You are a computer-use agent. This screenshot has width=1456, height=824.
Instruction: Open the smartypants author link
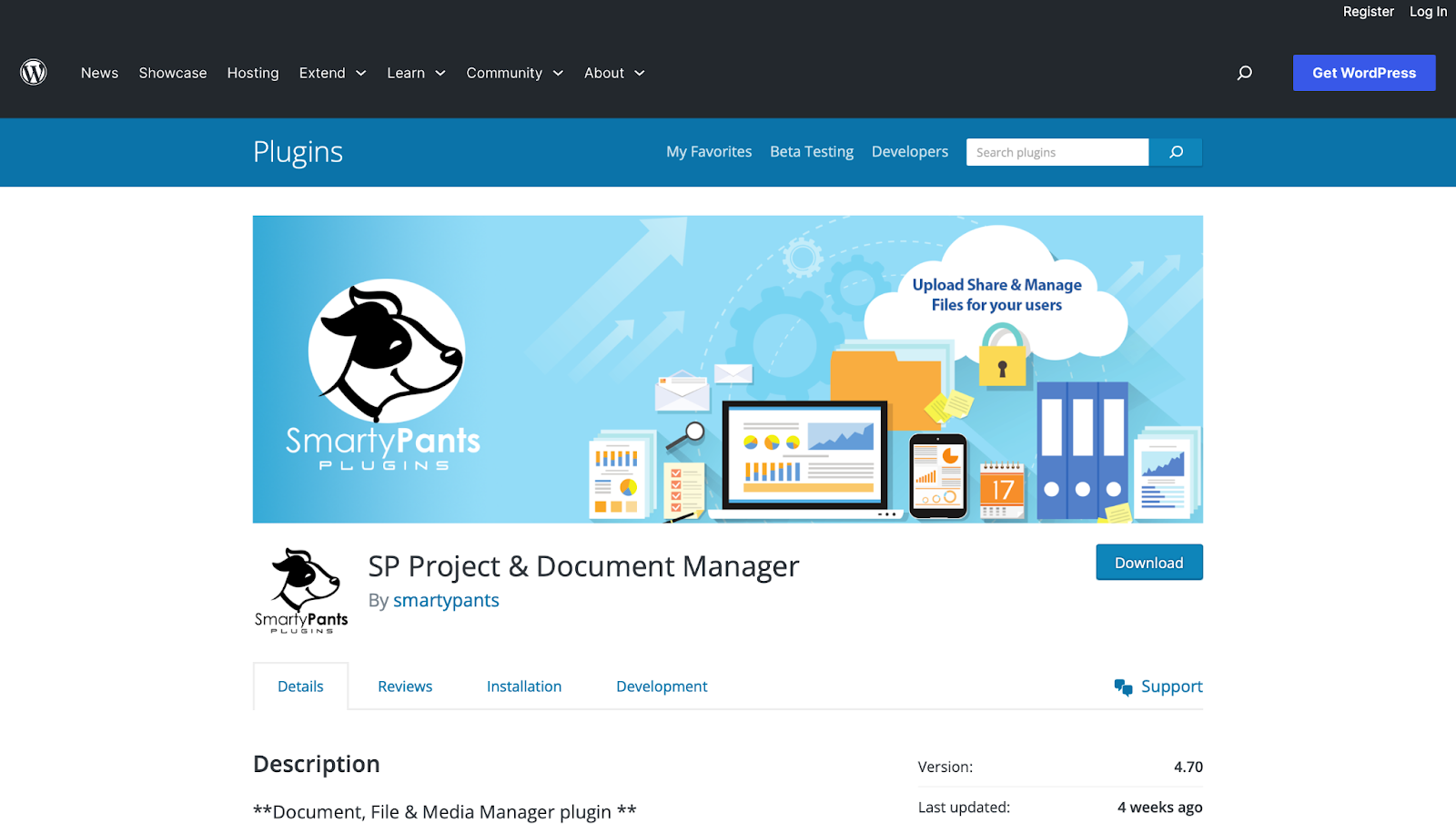click(446, 600)
